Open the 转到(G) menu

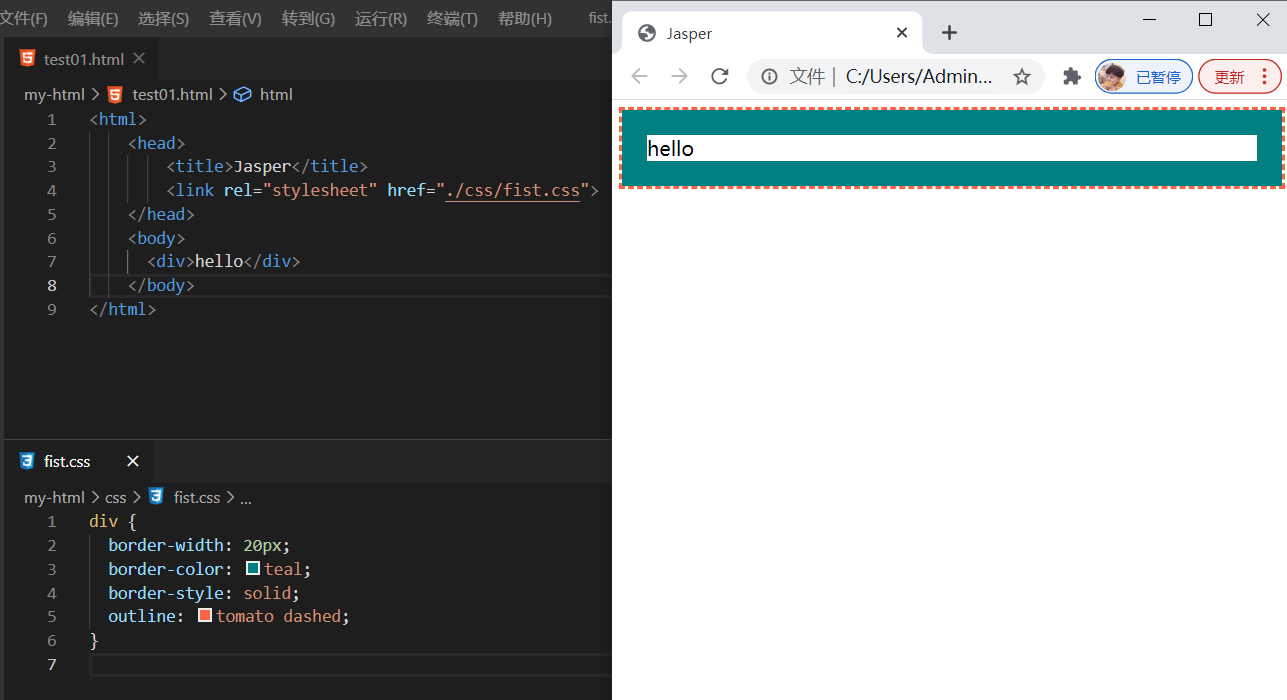click(x=308, y=19)
